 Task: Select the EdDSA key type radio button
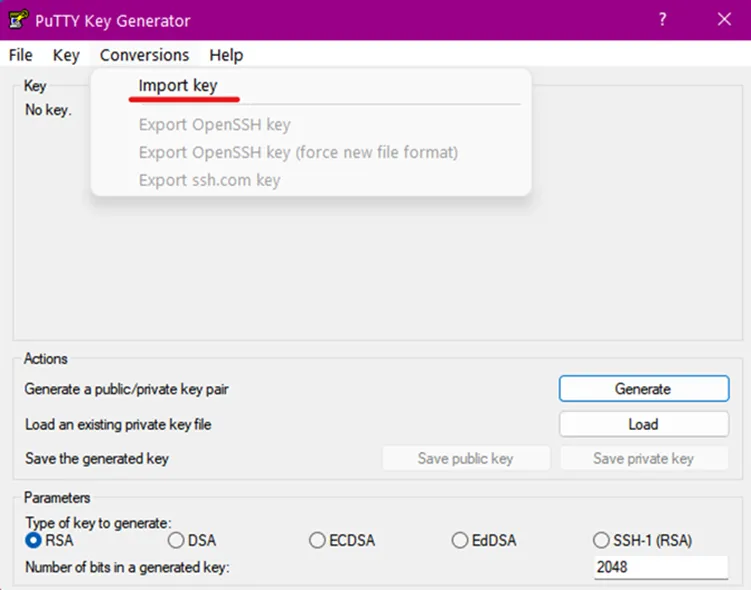pyautogui.click(x=460, y=540)
